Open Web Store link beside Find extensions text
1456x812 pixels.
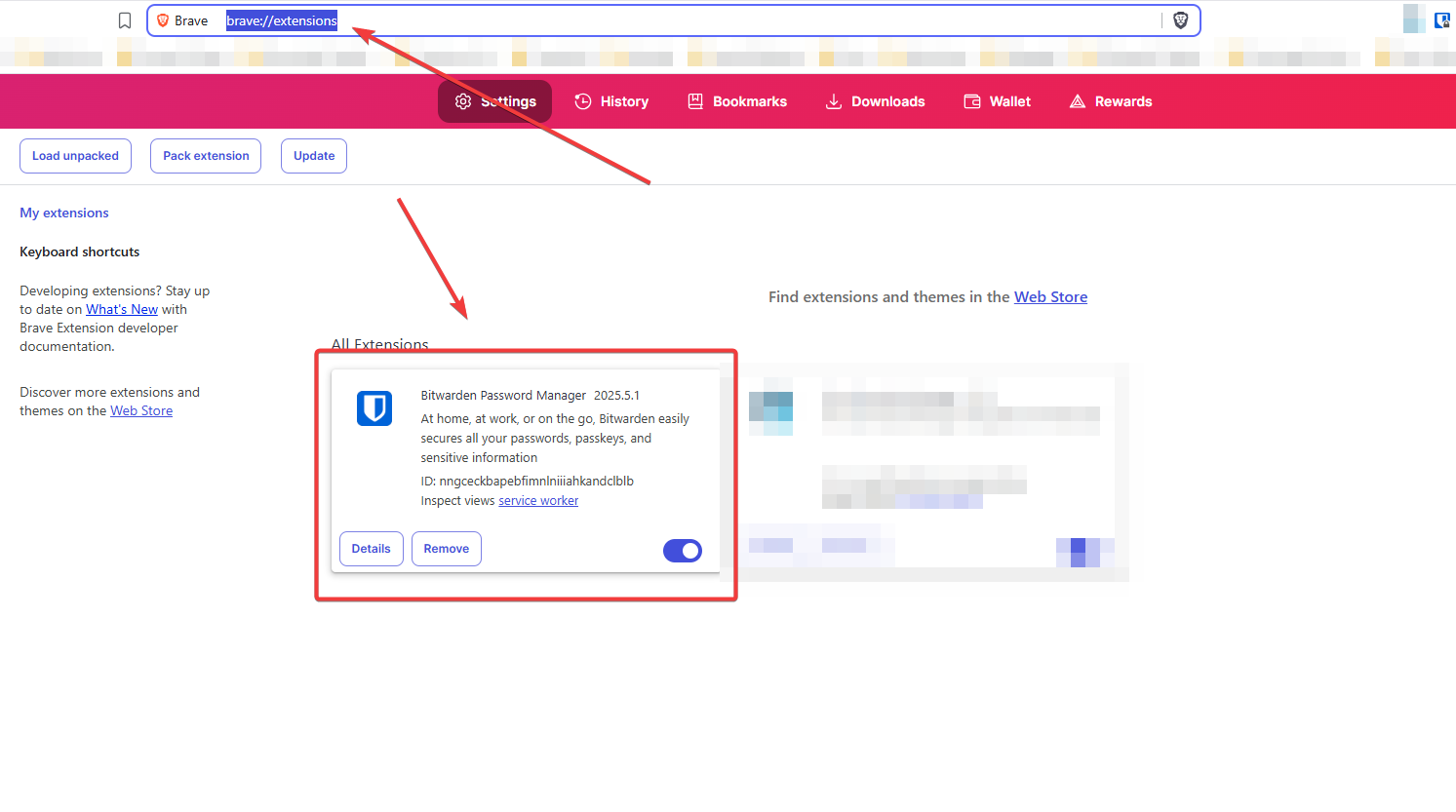click(x=1050, y=296)
